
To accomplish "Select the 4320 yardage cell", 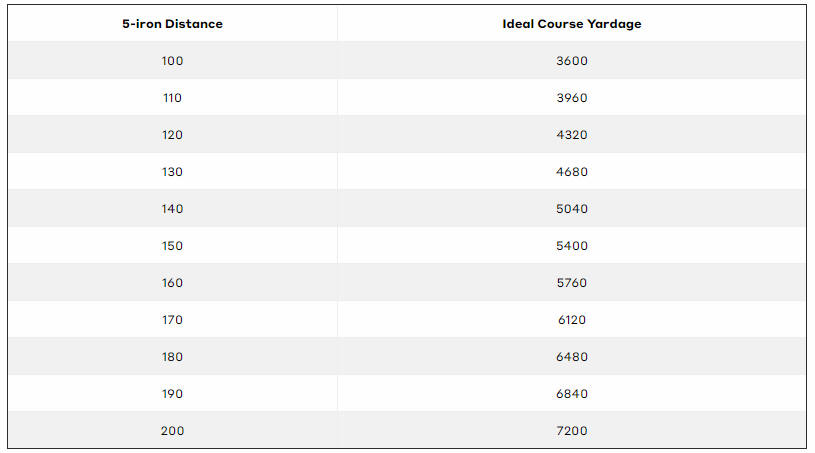I will pos(572,135).
